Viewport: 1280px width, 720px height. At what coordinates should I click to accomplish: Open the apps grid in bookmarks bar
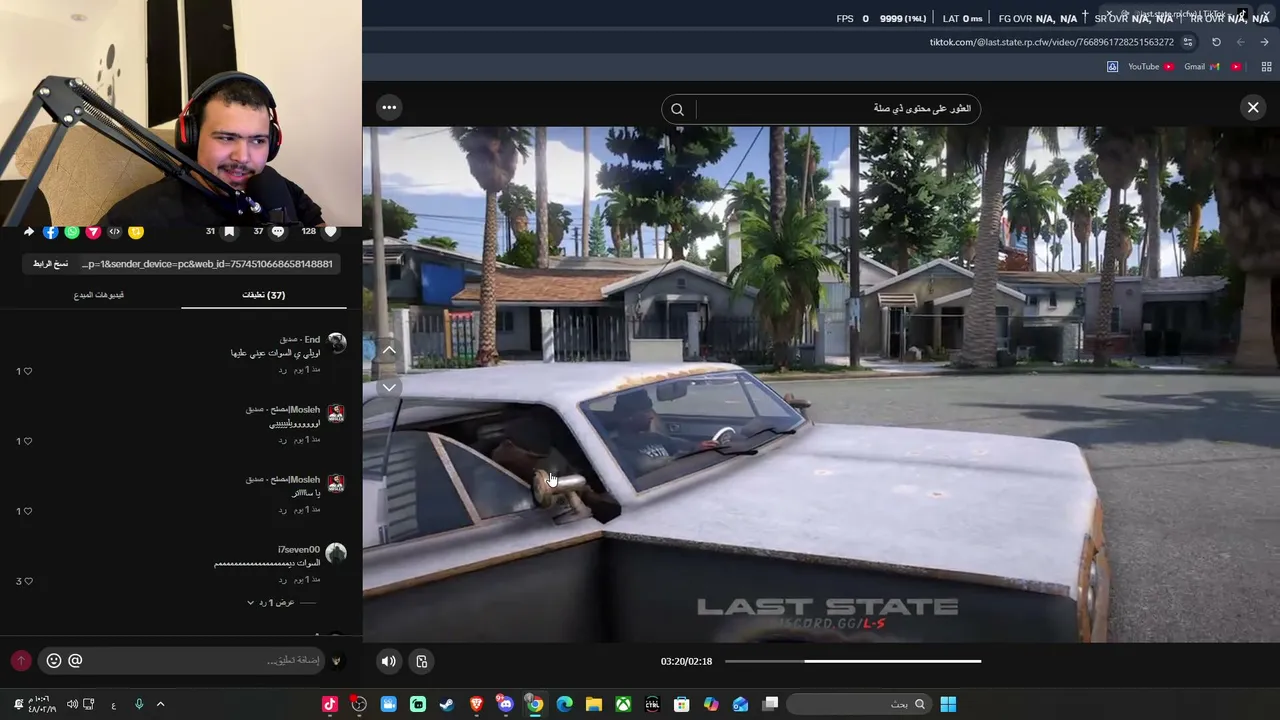[x=1266, y=67]
